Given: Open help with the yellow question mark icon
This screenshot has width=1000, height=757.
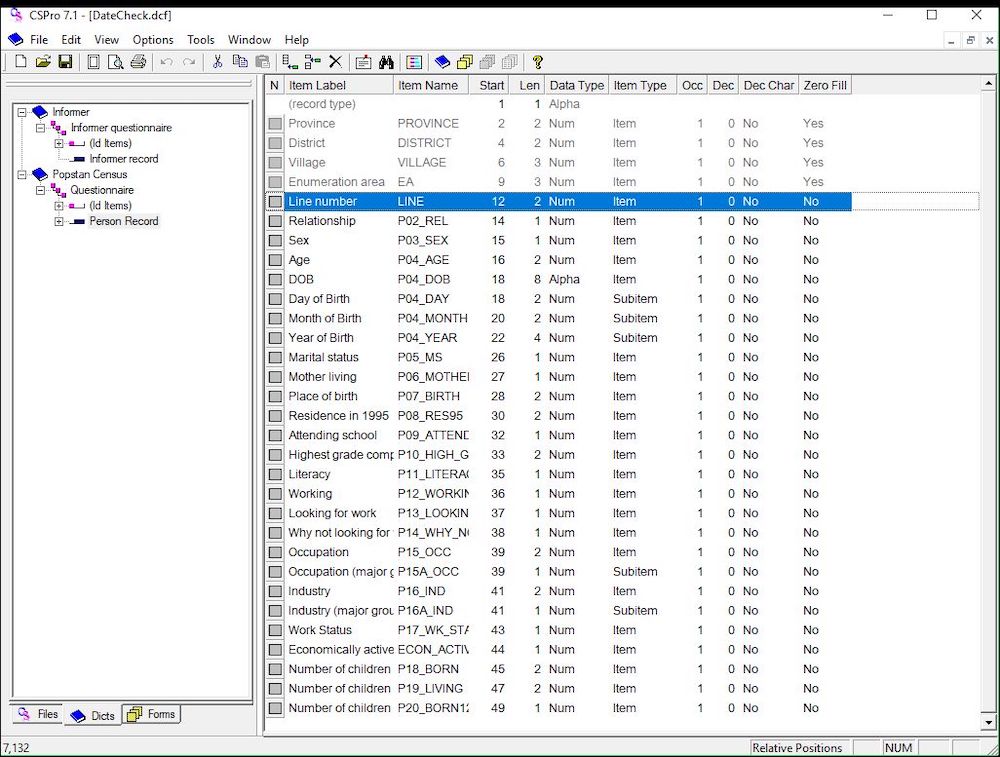Looking at the screenshot, I should [538, 62].
